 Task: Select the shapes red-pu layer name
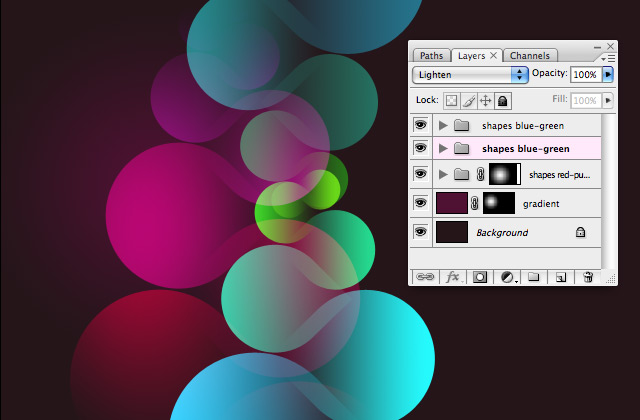(x=560, y=175)
